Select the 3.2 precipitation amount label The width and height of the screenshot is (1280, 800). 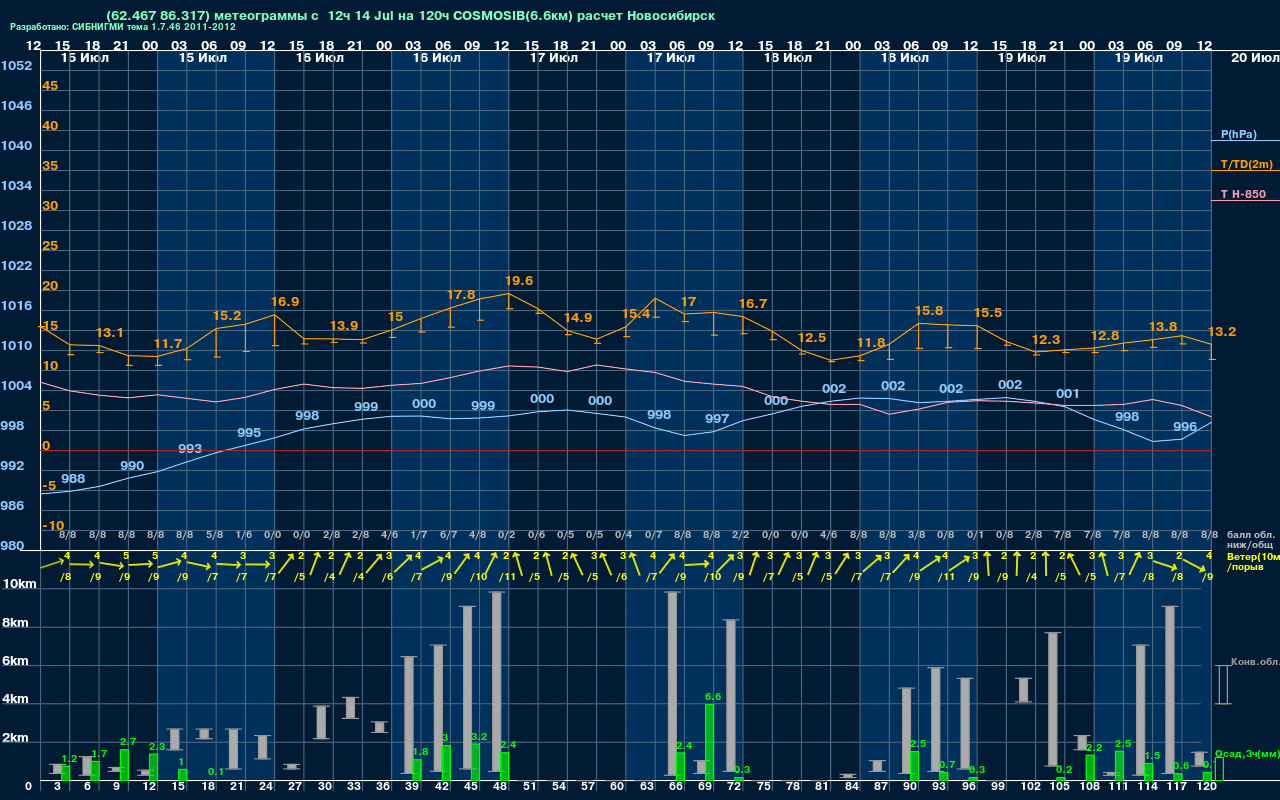[479, 737]
